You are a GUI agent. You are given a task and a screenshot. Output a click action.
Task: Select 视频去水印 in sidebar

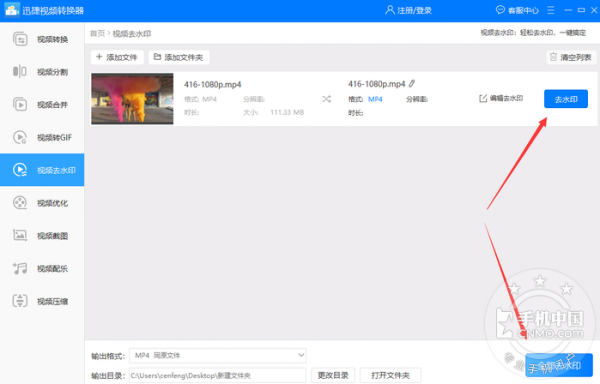[42, 170]
